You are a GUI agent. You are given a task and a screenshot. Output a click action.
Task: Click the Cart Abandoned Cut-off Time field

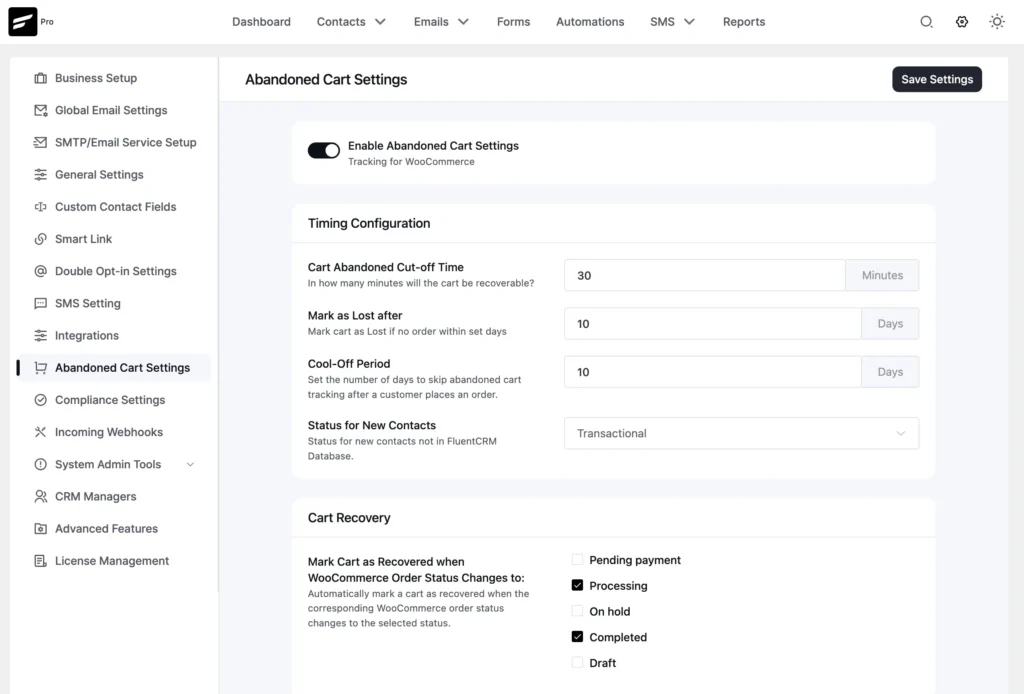tap(705, 275)
